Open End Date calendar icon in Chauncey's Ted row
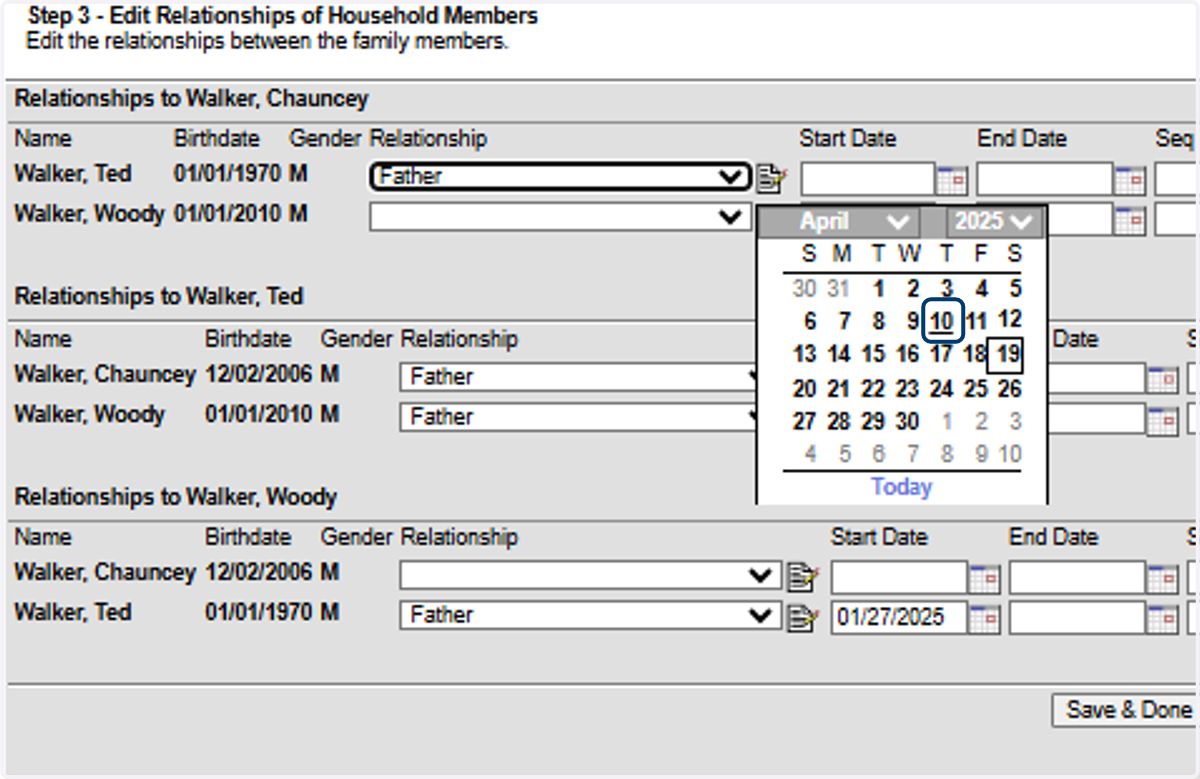Image resolution: width=1200 pixels, height=779 pixels. pyautogui.click(x=1130, y=180)
